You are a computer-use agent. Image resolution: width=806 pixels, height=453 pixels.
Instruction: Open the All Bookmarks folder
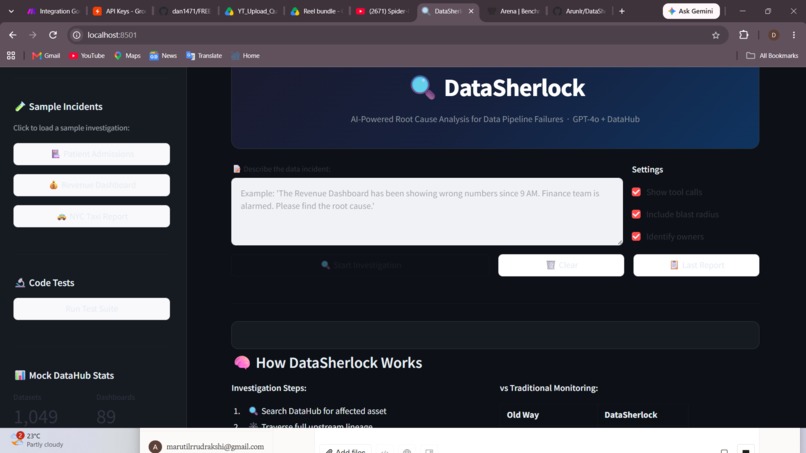click(x=772, y=56)
